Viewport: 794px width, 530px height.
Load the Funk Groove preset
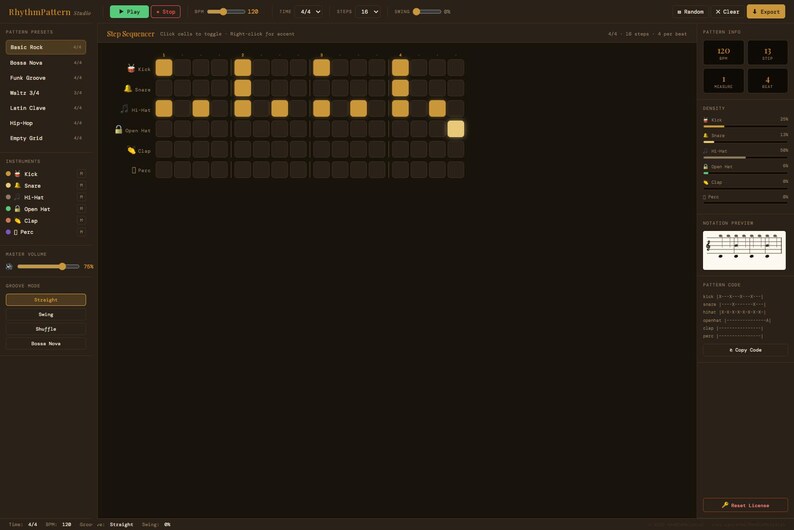[46, 78]
